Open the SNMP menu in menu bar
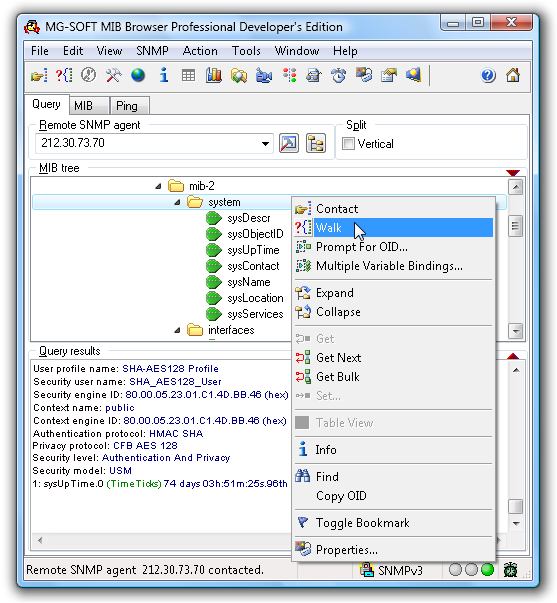 click(x=152, y=51)
